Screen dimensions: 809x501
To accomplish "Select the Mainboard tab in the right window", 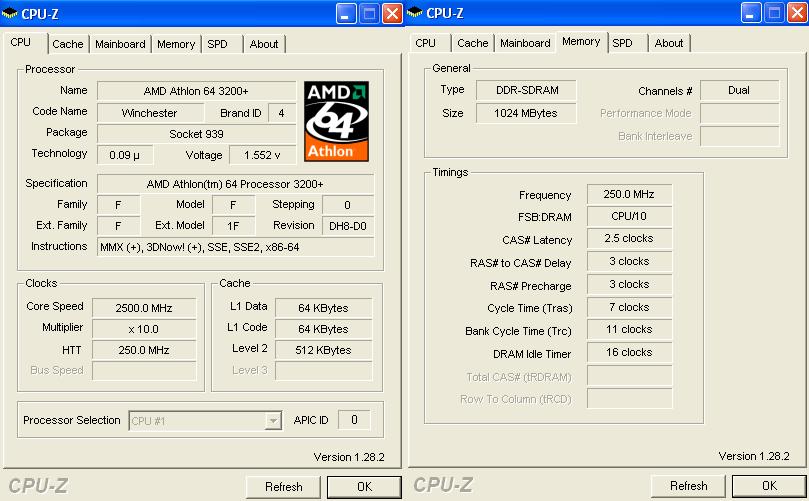I will [525, 43].
